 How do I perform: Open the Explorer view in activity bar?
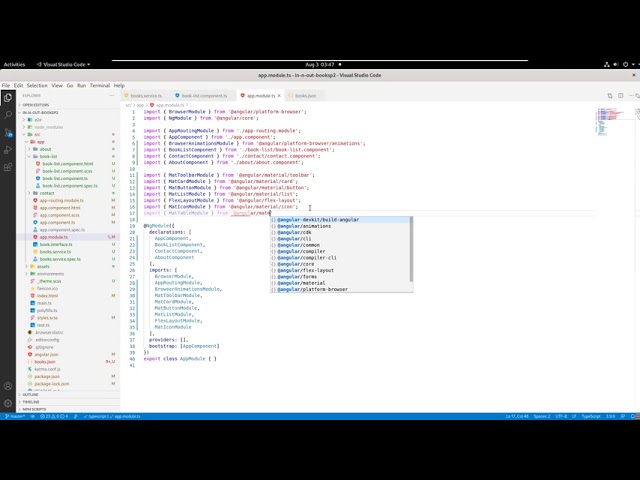click(x=8, y=98)
